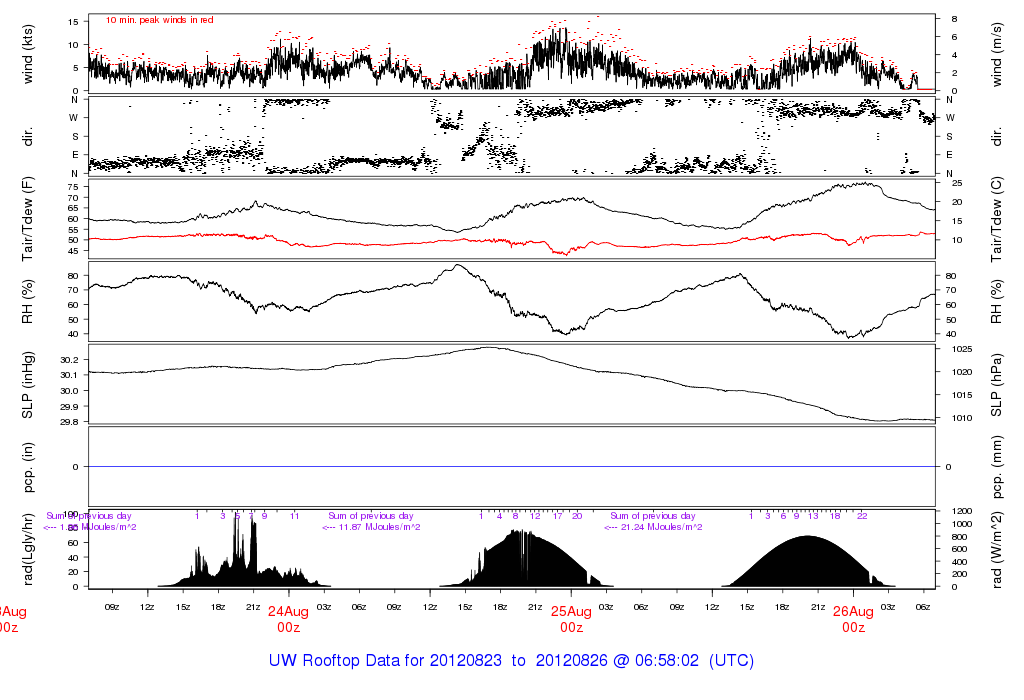Click the "1025" hPa tick label
The image size is (1024, 700).
[961, 349]
